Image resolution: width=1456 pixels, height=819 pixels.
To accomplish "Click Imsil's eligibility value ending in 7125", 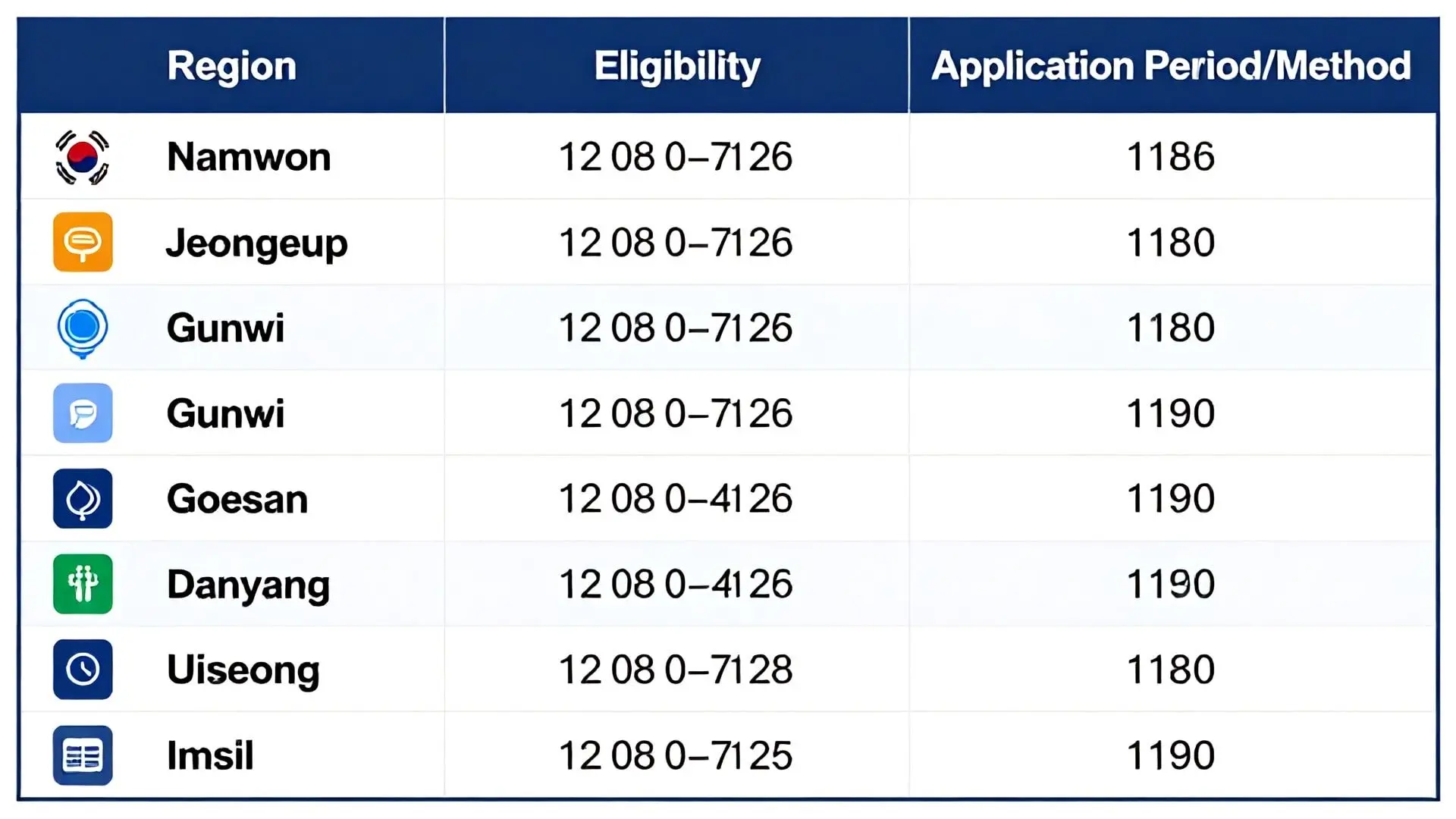I will click(x=675, y=756).
